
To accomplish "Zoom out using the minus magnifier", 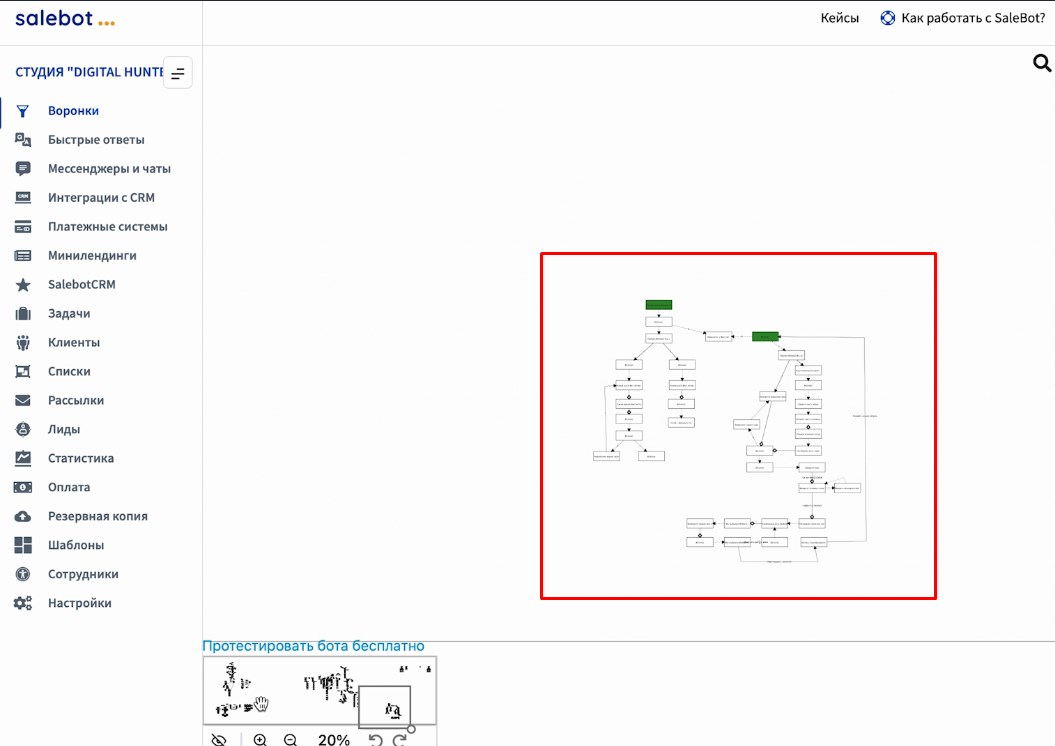I will (290, 740).
